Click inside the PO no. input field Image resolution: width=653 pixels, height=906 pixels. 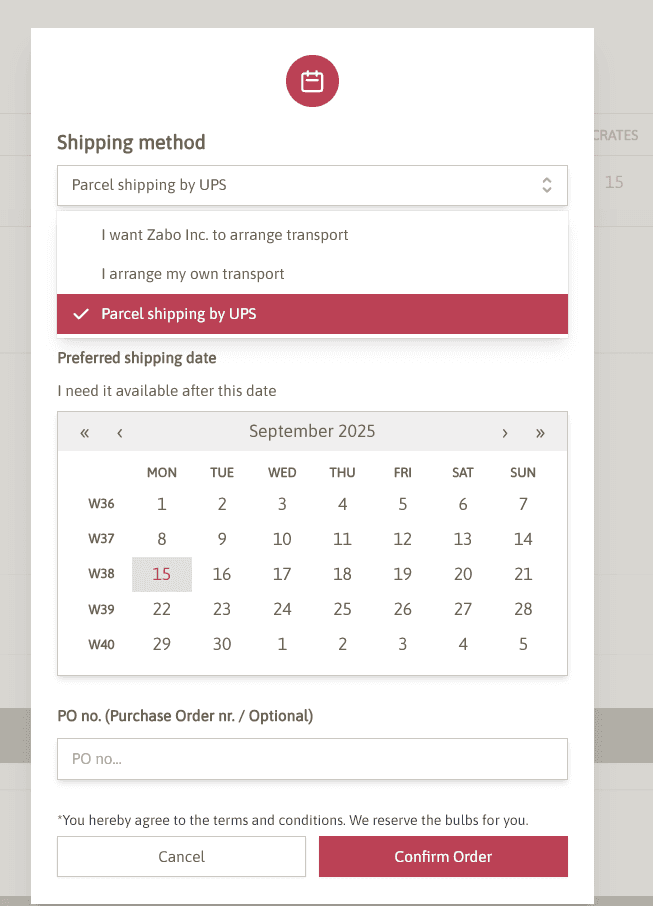pyautogui.click(x=312, y=759)
